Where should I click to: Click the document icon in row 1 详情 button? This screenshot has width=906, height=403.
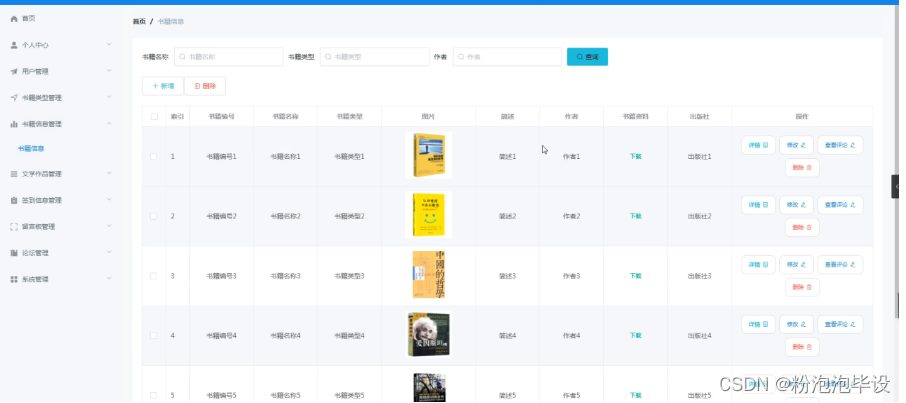pos(765,145)
